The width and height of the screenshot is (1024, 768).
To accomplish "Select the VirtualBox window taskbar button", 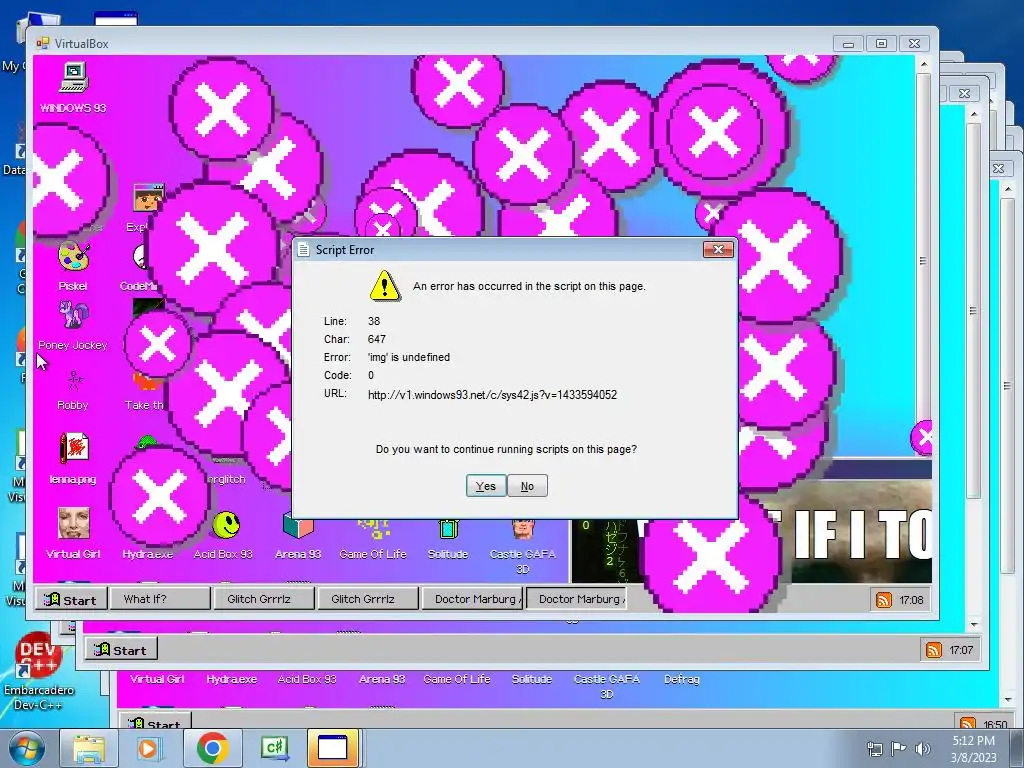I will point(332,748).
